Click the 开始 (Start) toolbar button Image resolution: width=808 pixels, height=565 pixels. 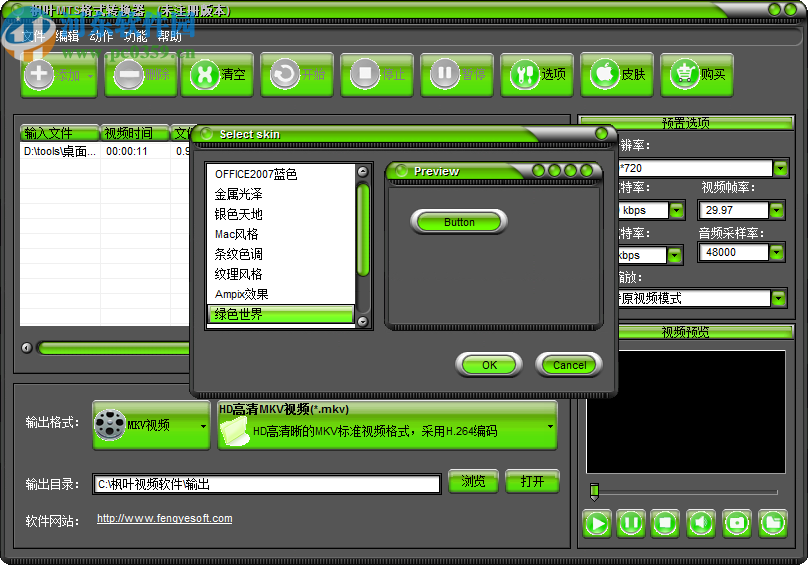coord(297,75)
